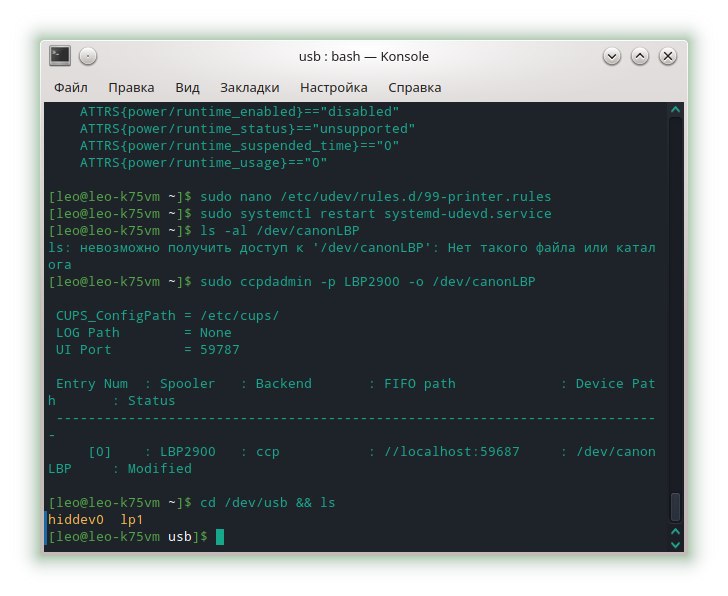Click the 'hiddev0' entry in the listing
Image resolution: width=728 pixels, height=596 pixels.
coord(76,519)
